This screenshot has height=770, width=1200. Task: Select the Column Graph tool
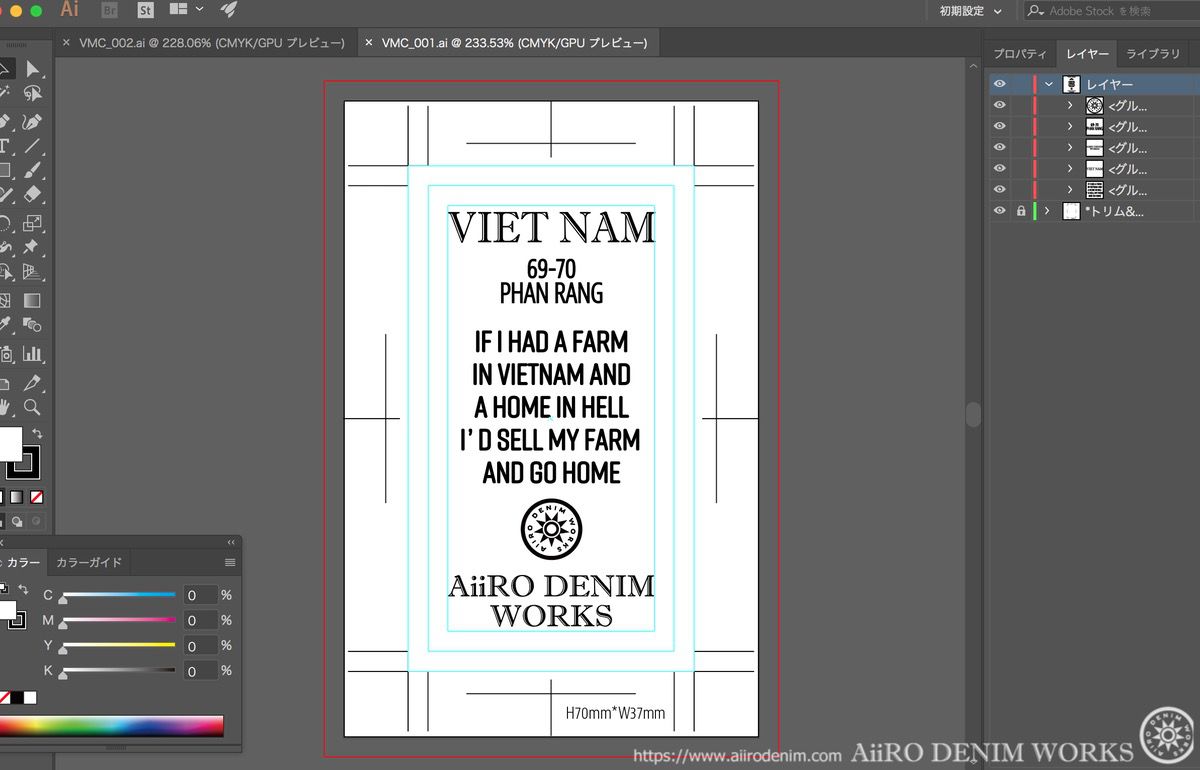[x=33, y=353]
